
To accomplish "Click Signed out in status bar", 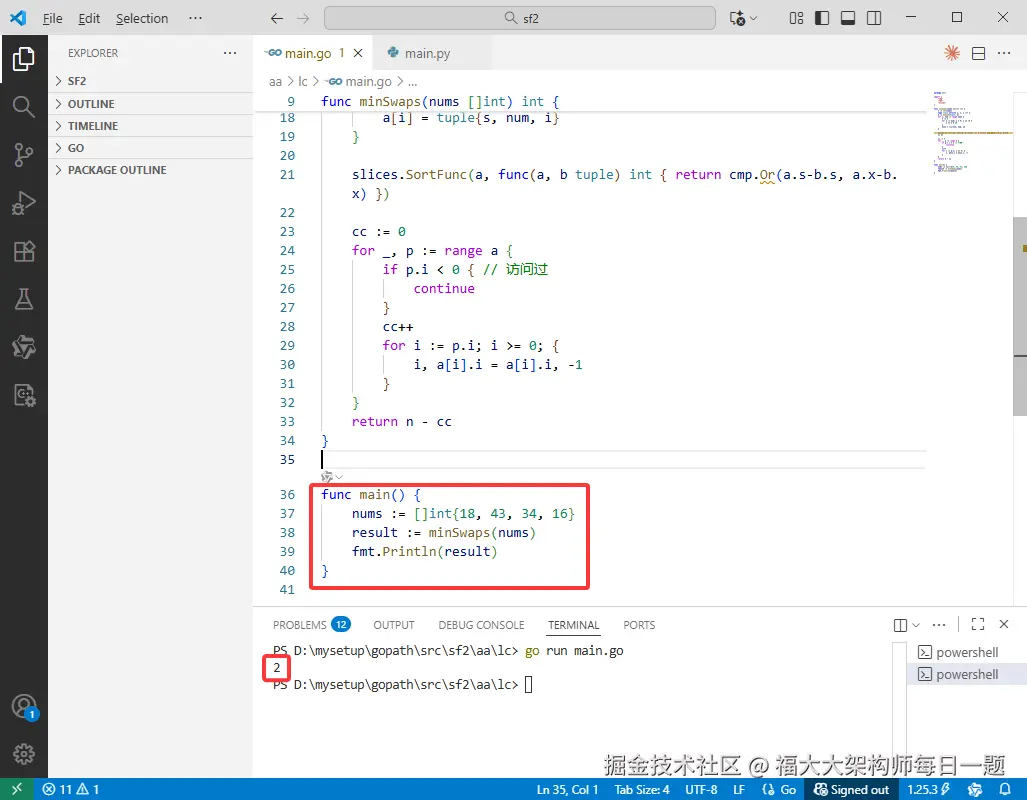I will (x=851, y=790).
